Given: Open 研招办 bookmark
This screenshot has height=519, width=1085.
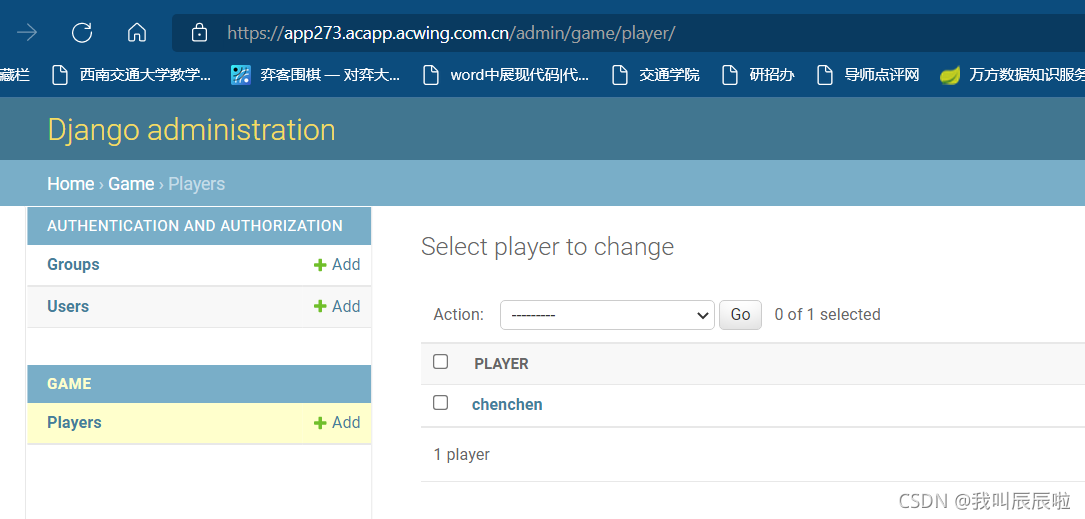Looking at the screenshot, I should pos(758,75).
